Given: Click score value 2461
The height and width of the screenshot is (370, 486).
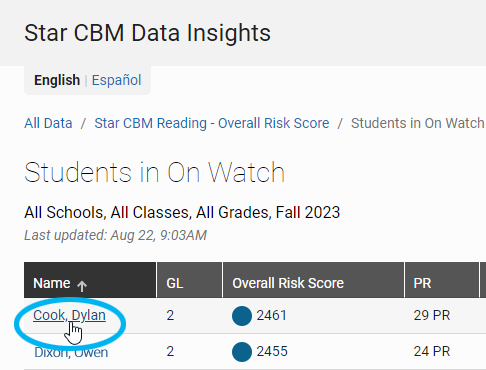Looking at the screenshot, I should point(271,315).
